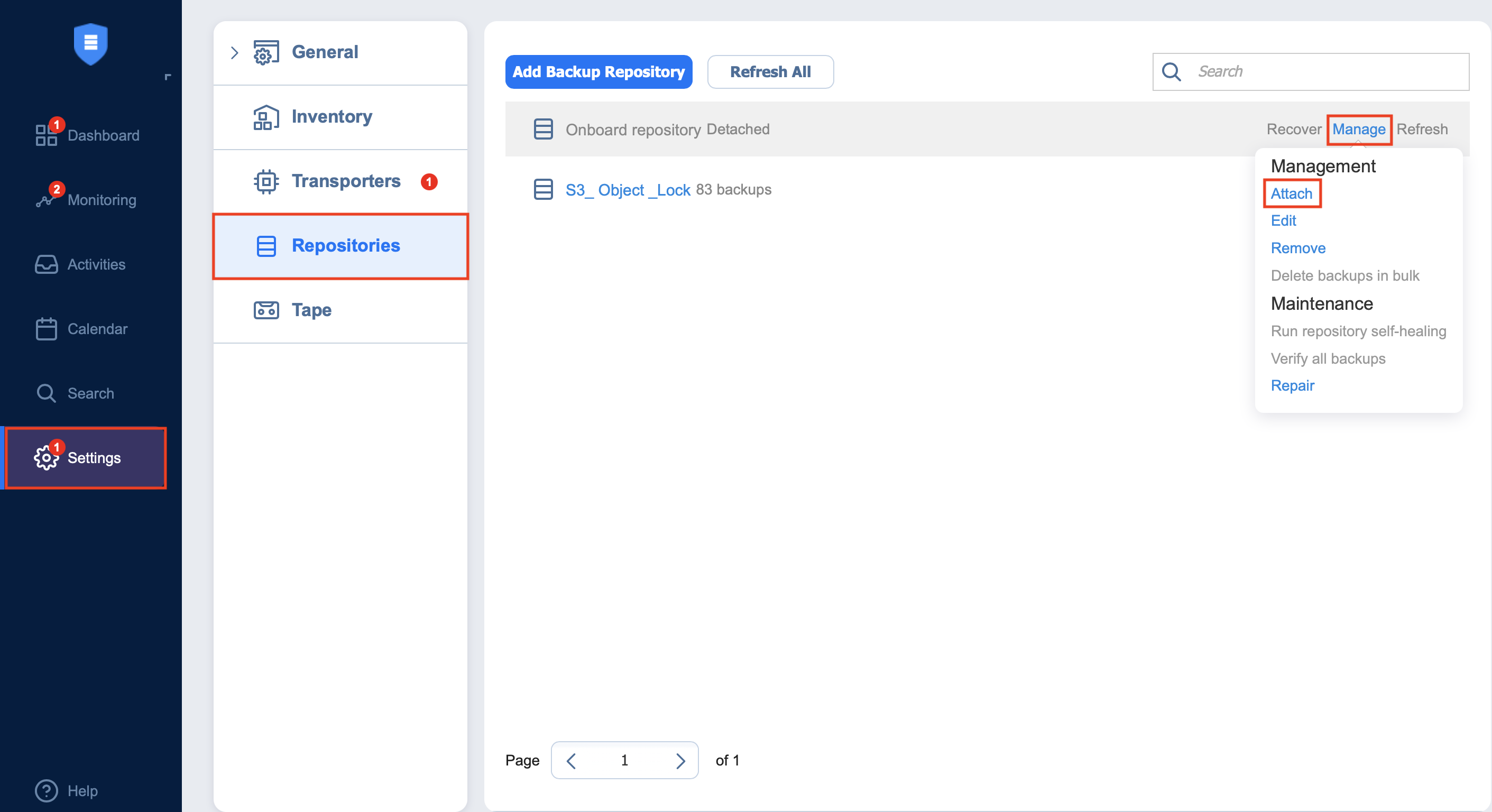Choose Delete backups in bulk
This screenshot has width=1492, height=812.
[1344, 275]
